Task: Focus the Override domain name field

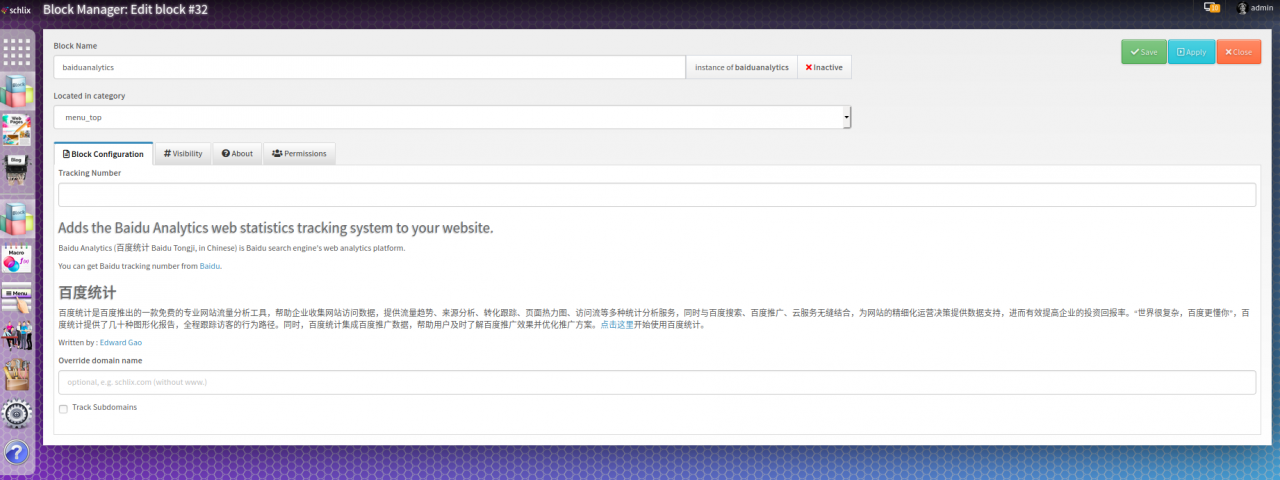Action: point(657,382)
